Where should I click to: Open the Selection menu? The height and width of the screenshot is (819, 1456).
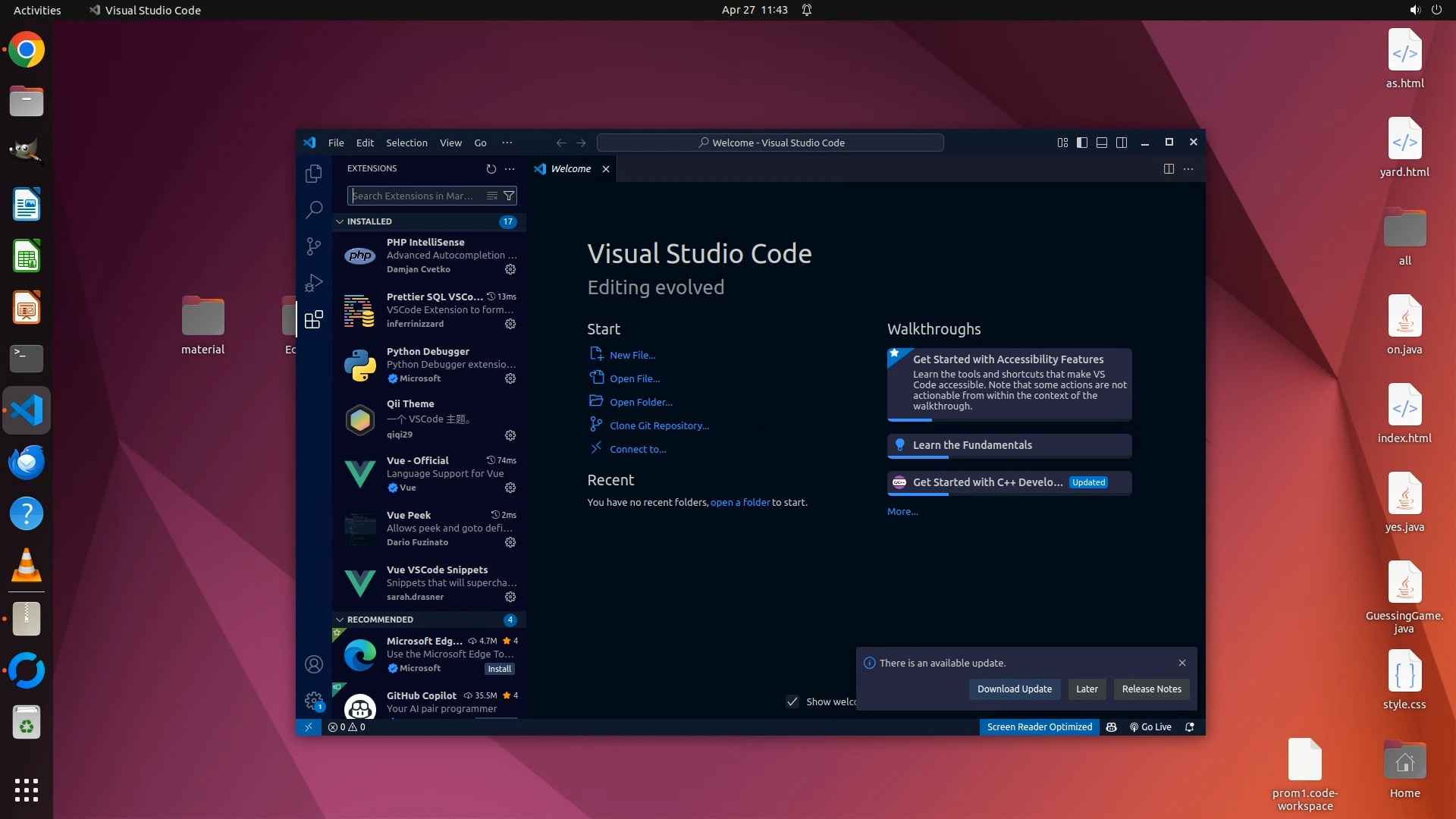point(406,143)
